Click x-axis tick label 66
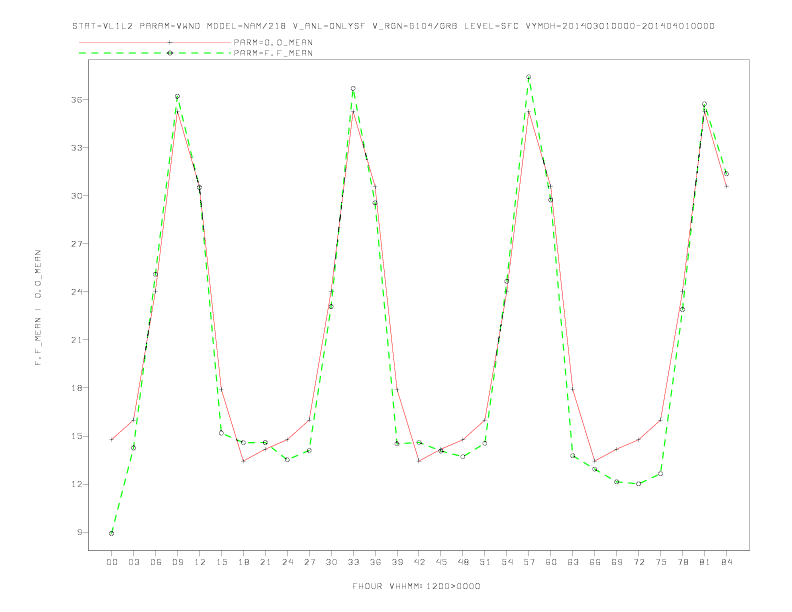 (x=595, y=562)
